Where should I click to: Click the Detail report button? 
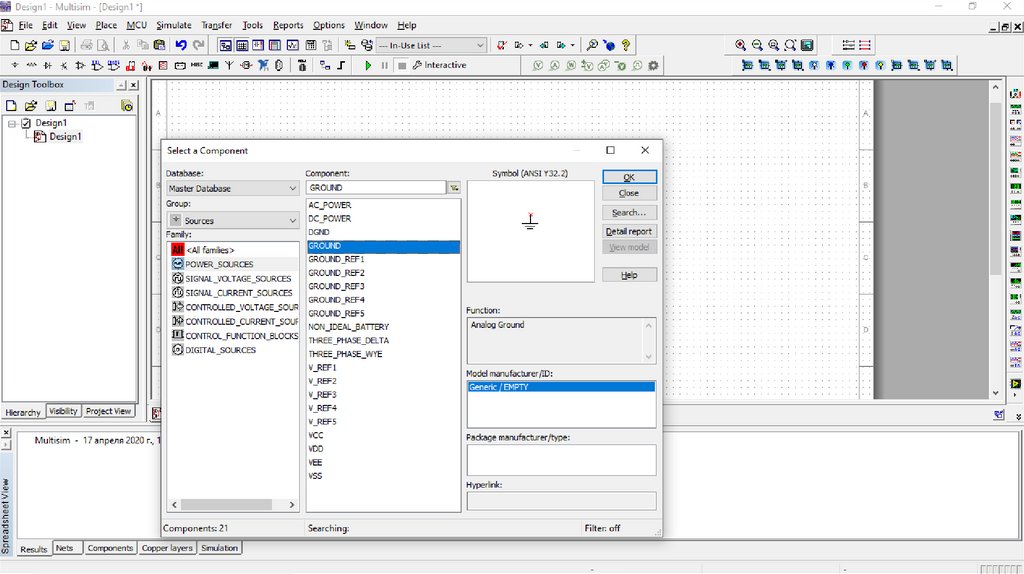[x=629, y=231]
